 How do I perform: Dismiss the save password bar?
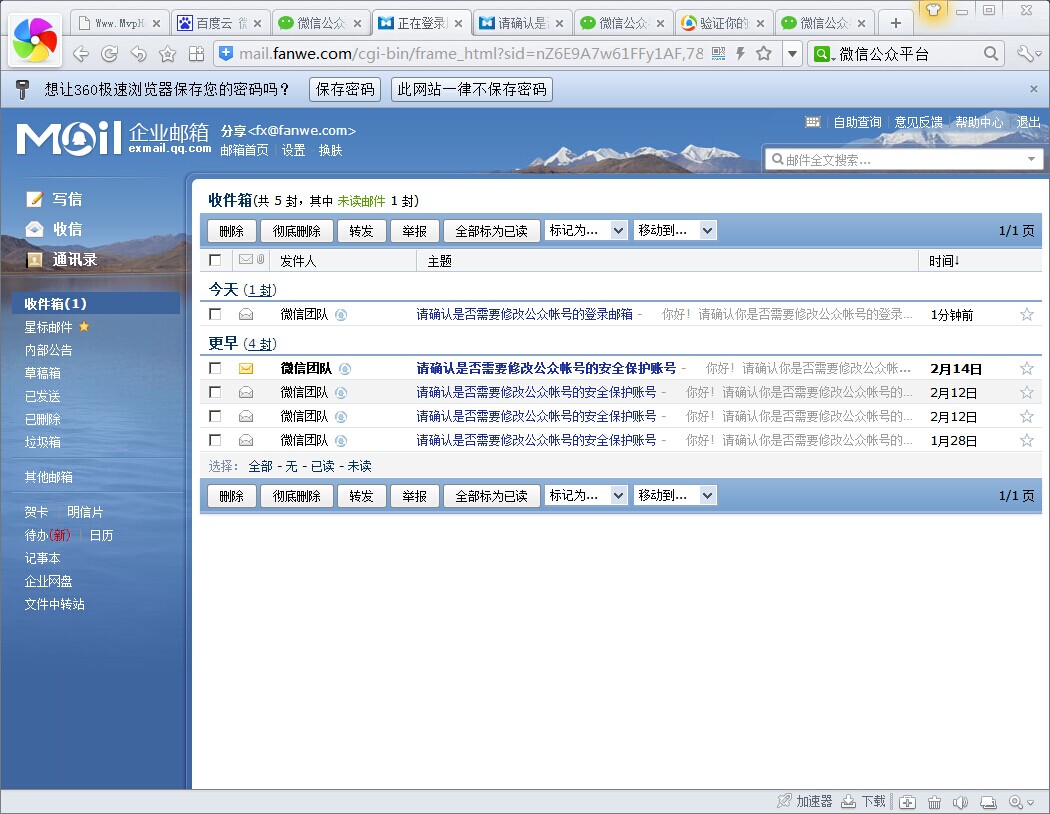1034,89
